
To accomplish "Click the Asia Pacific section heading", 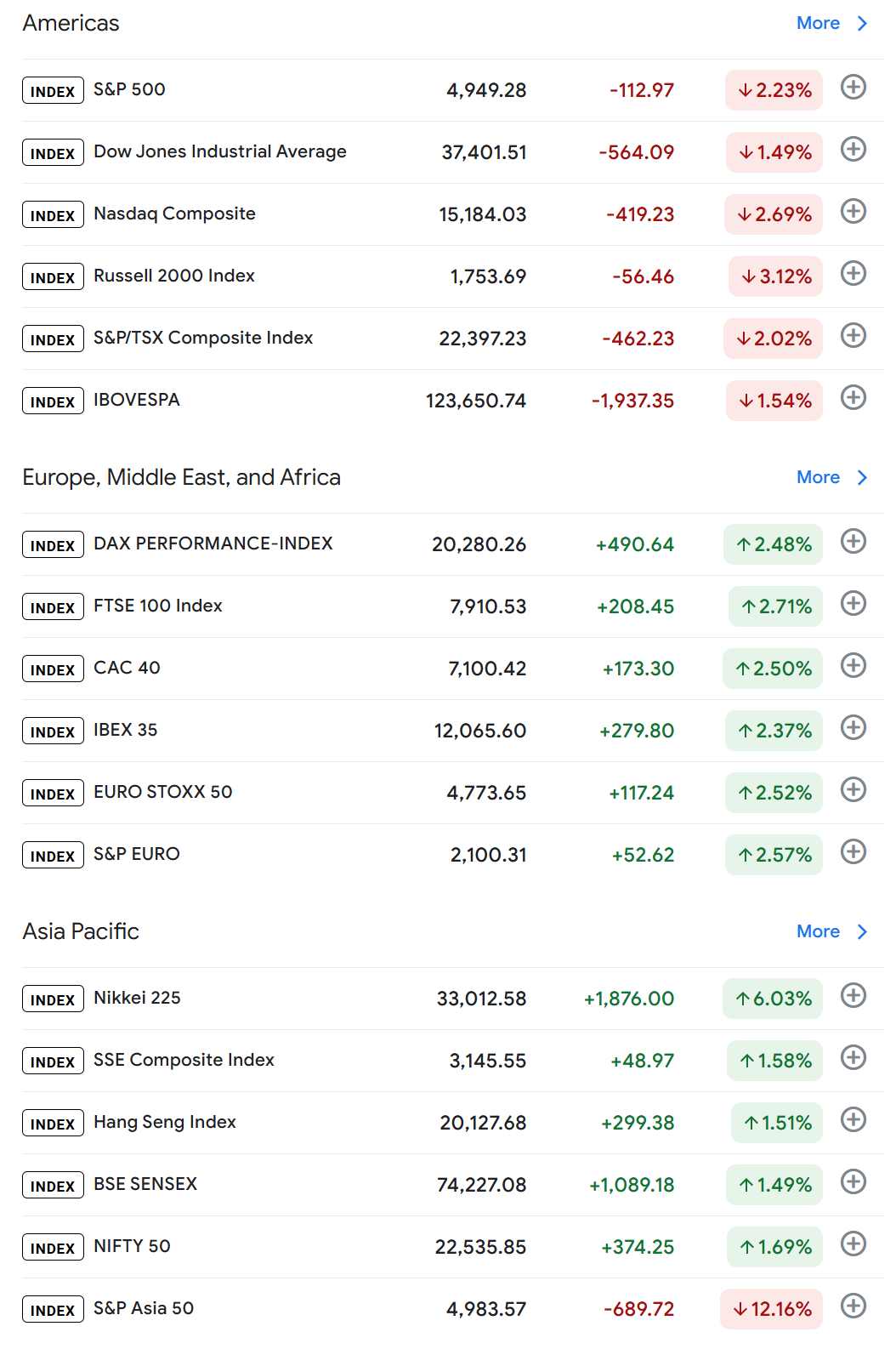I will (x=81, y=931).
